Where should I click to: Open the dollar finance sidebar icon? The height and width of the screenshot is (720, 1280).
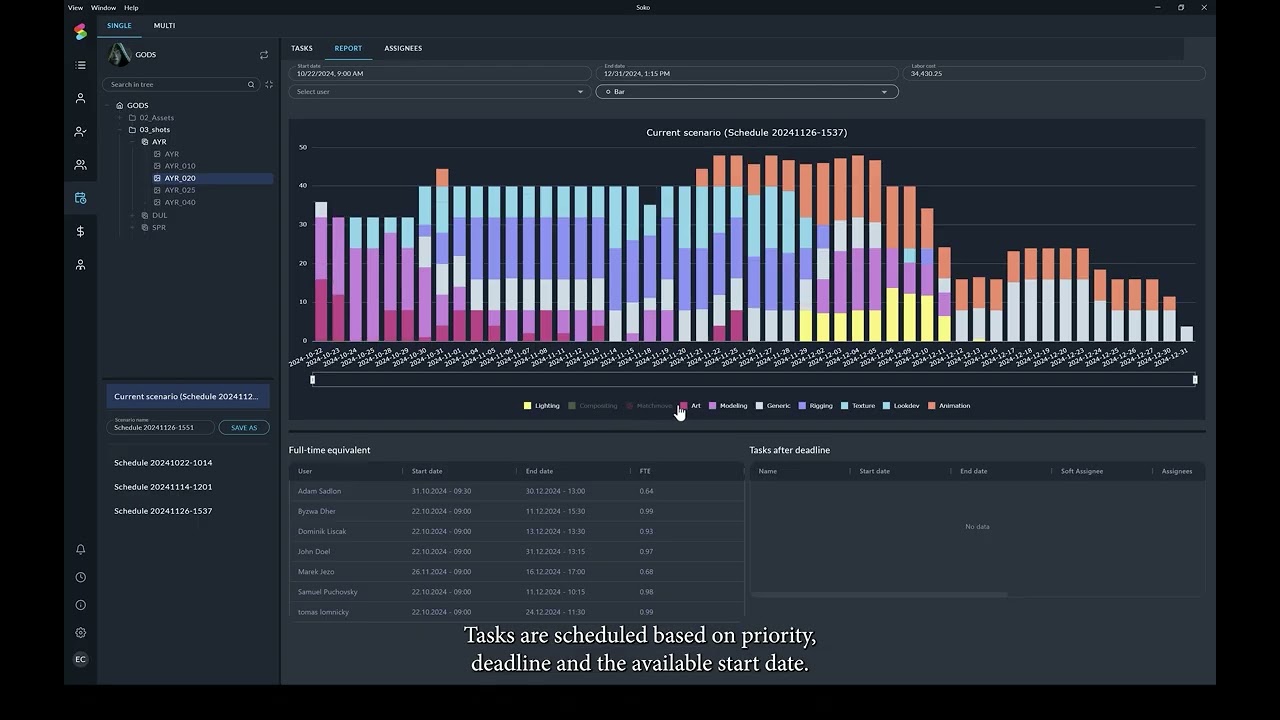coord(80,231)
